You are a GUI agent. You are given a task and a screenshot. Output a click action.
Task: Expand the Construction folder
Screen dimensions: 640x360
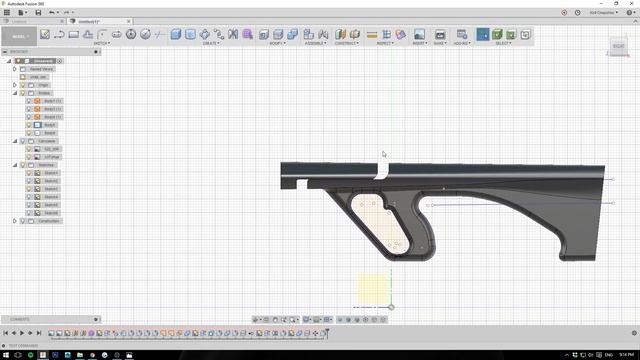tap(15, 221)
